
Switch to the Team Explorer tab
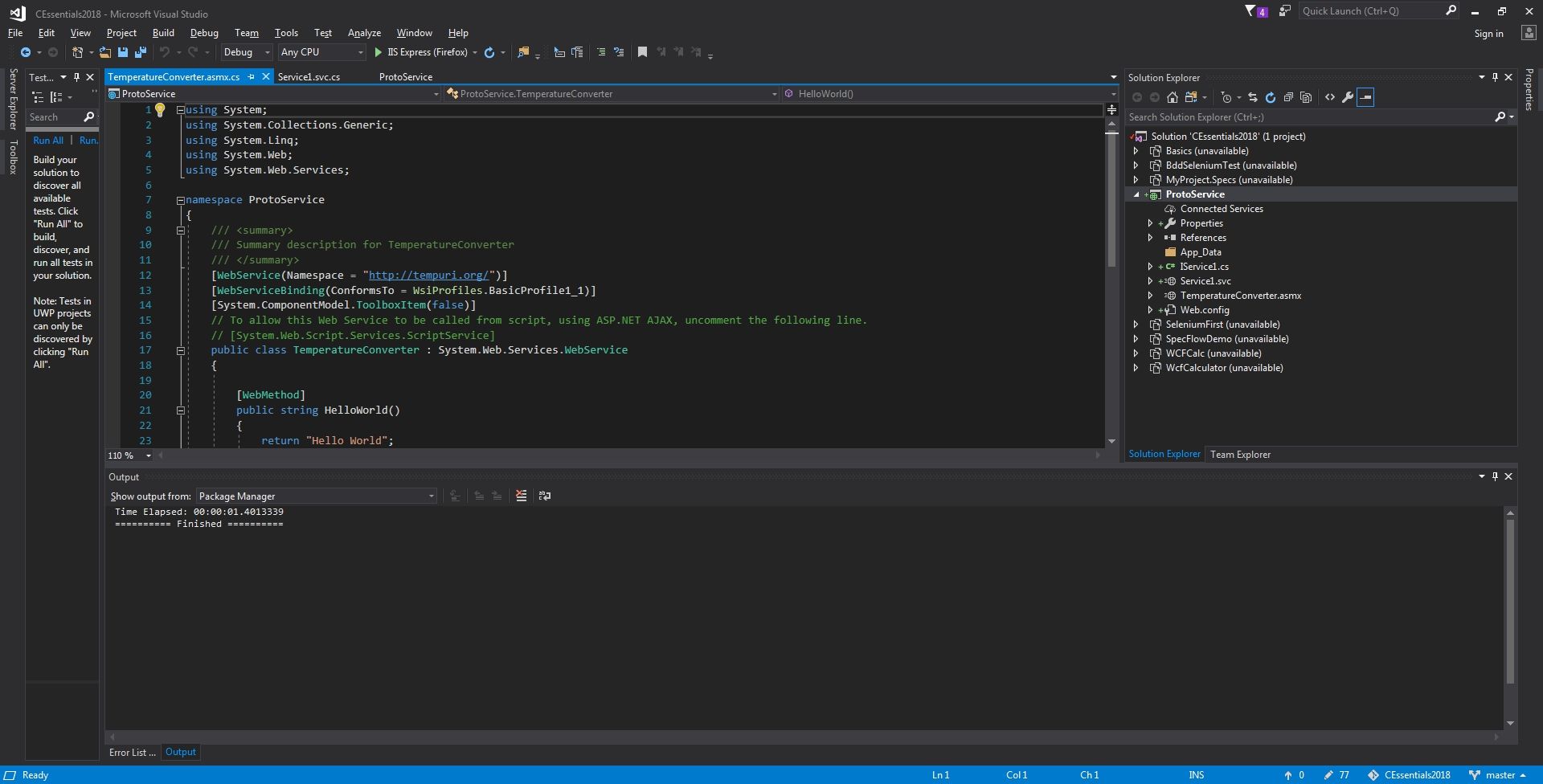[x=1240, y=455]
